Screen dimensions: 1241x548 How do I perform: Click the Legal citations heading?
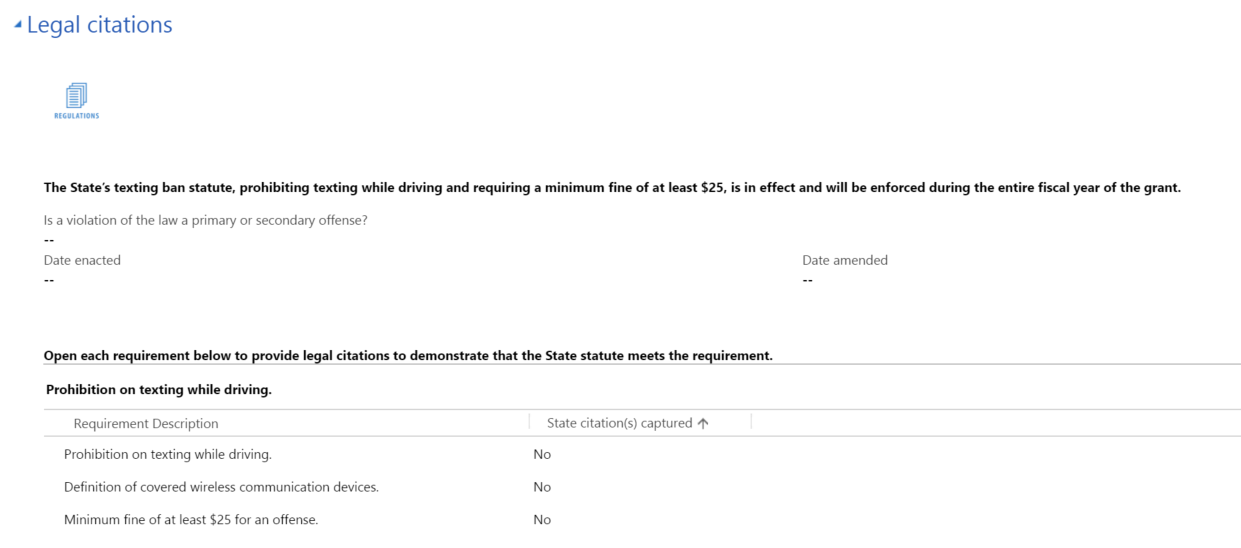pos(99,25)
